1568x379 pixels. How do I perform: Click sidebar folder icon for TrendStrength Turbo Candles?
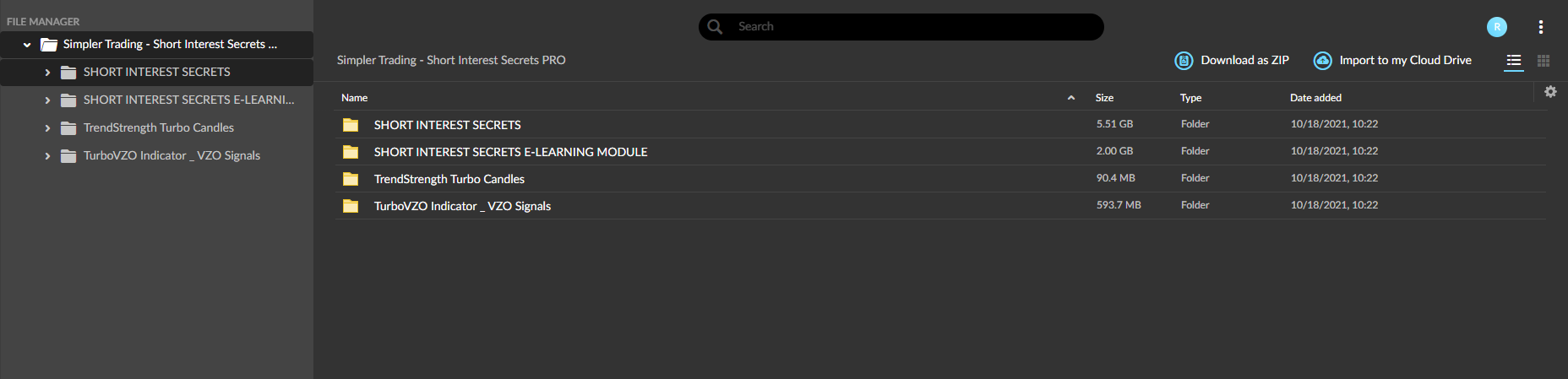[x=68, y=128]
